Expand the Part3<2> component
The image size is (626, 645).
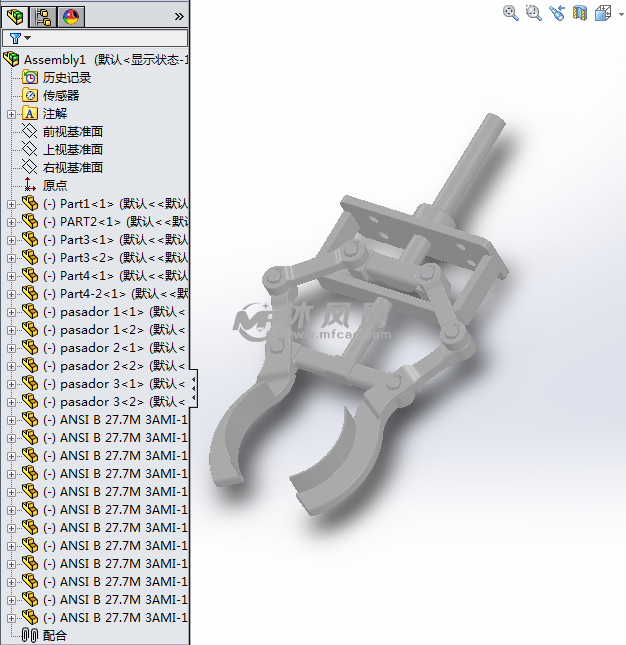(12, 258)
